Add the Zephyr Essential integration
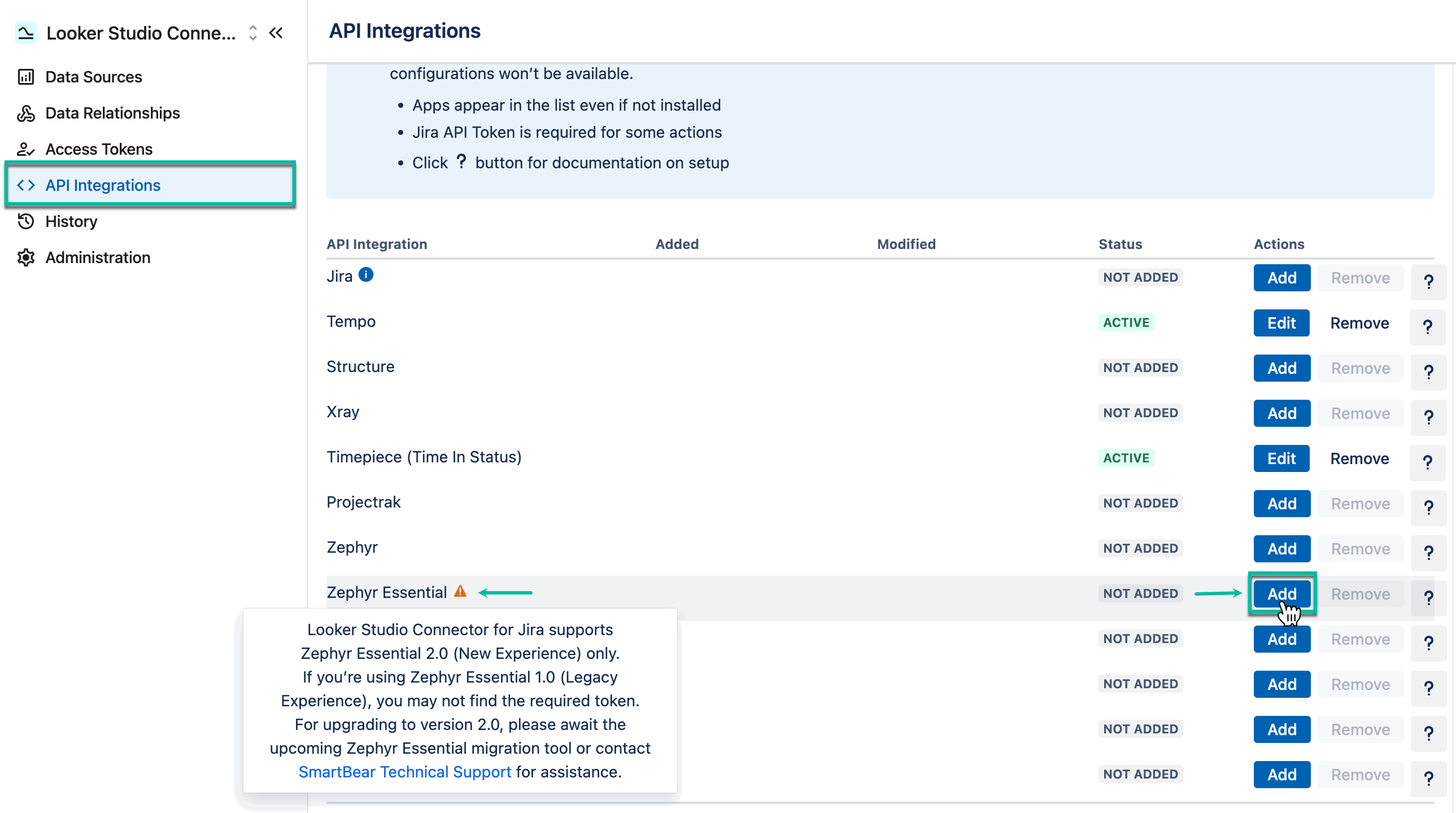 [x=1281, y=593]
